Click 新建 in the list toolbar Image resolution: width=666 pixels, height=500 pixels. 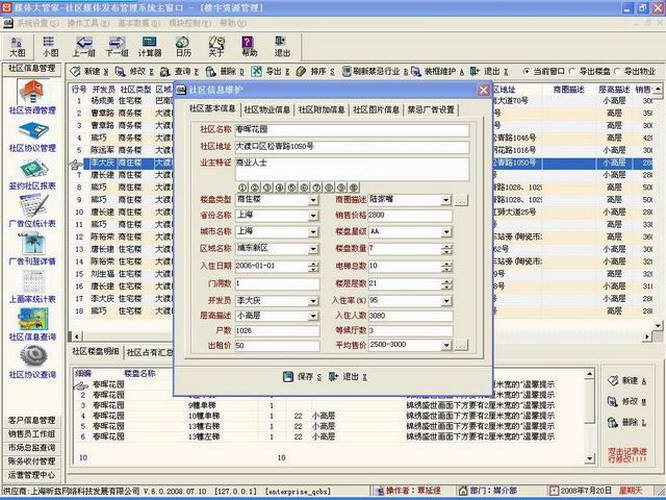(89, 71)
